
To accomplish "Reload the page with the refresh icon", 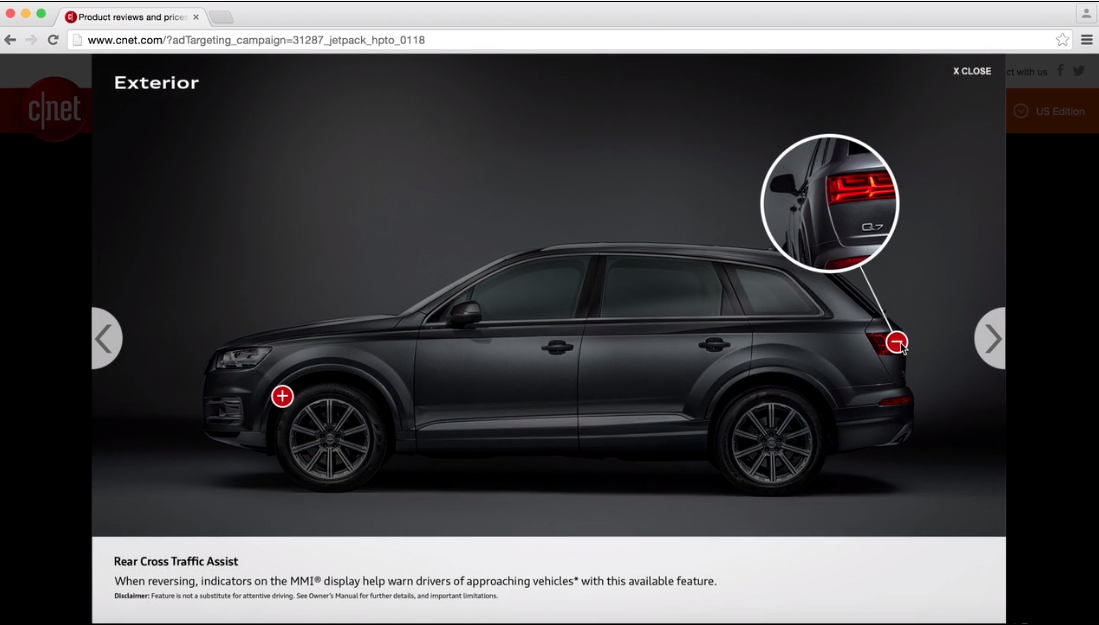I will click(x=53, y=40).
